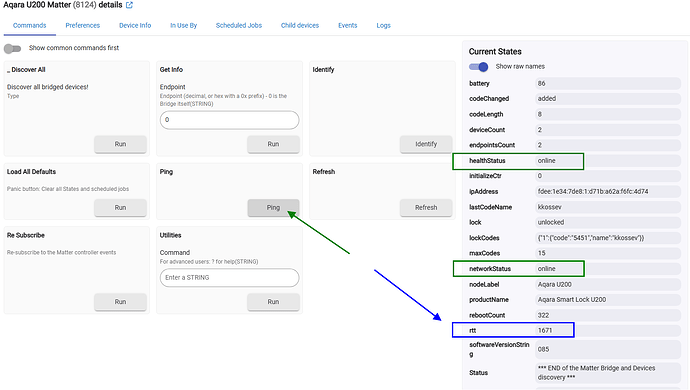Click the Utilities card title
The width and height of the screenshot is (690, 390).
pyautogui.click(x=170, y=235)
